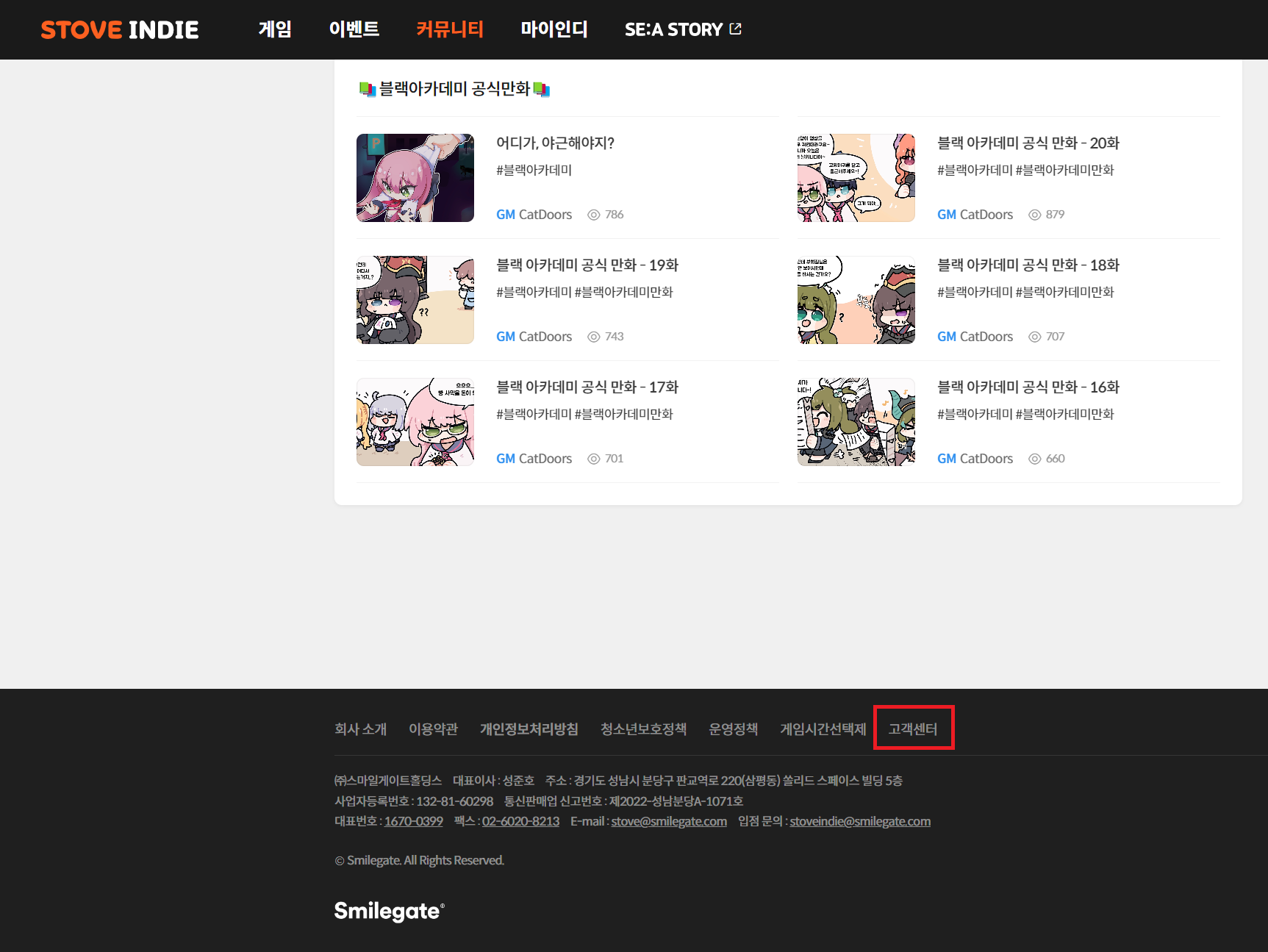Open SE:A STORY external link
This screenshot has height=952, width=1268.
[682, 29]
